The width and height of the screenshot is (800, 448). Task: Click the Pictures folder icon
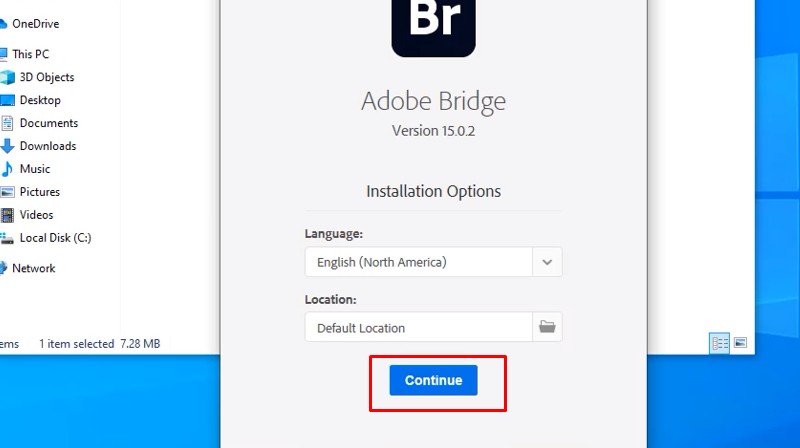pos(8,192)
